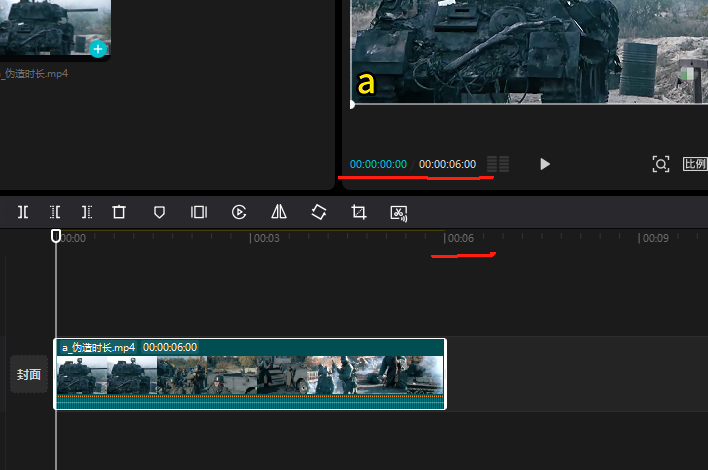Click the preview zoom-to-fit icon
708x470 pixels.
pos(660,164)
